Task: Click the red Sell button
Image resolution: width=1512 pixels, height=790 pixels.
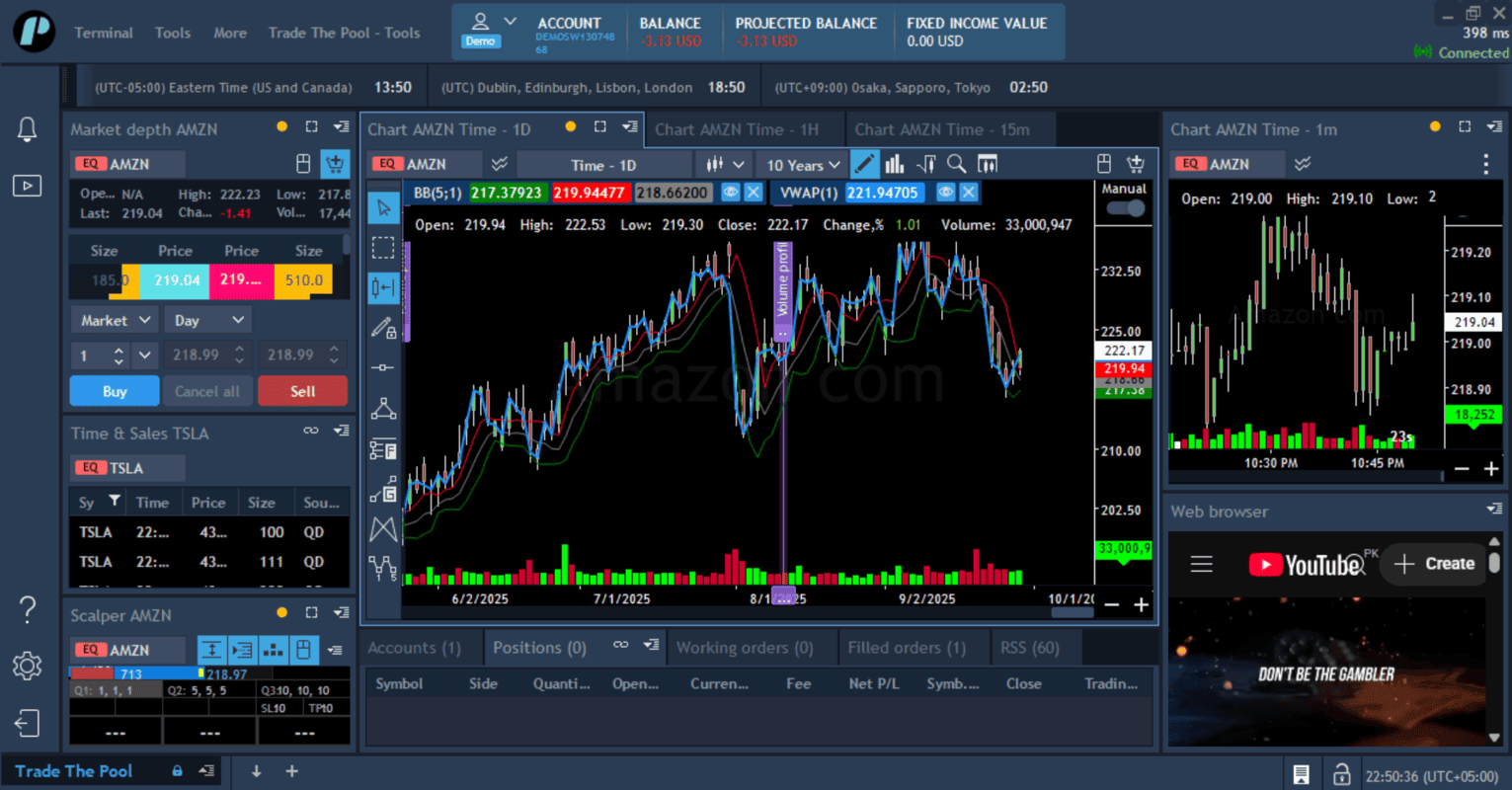Action: (302, 391)
